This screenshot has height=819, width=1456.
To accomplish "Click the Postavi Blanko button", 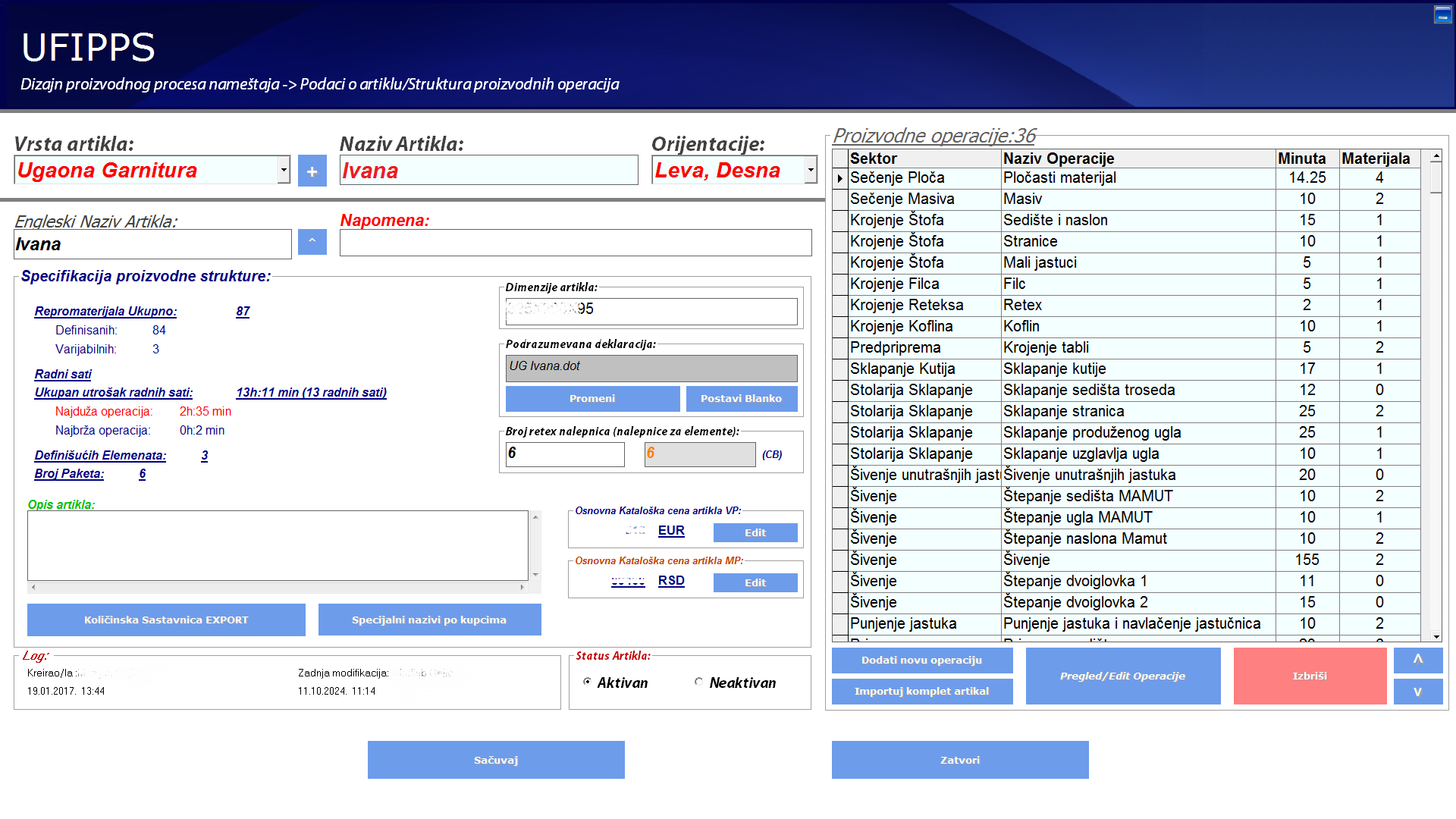I will click(x=742, y=399).
